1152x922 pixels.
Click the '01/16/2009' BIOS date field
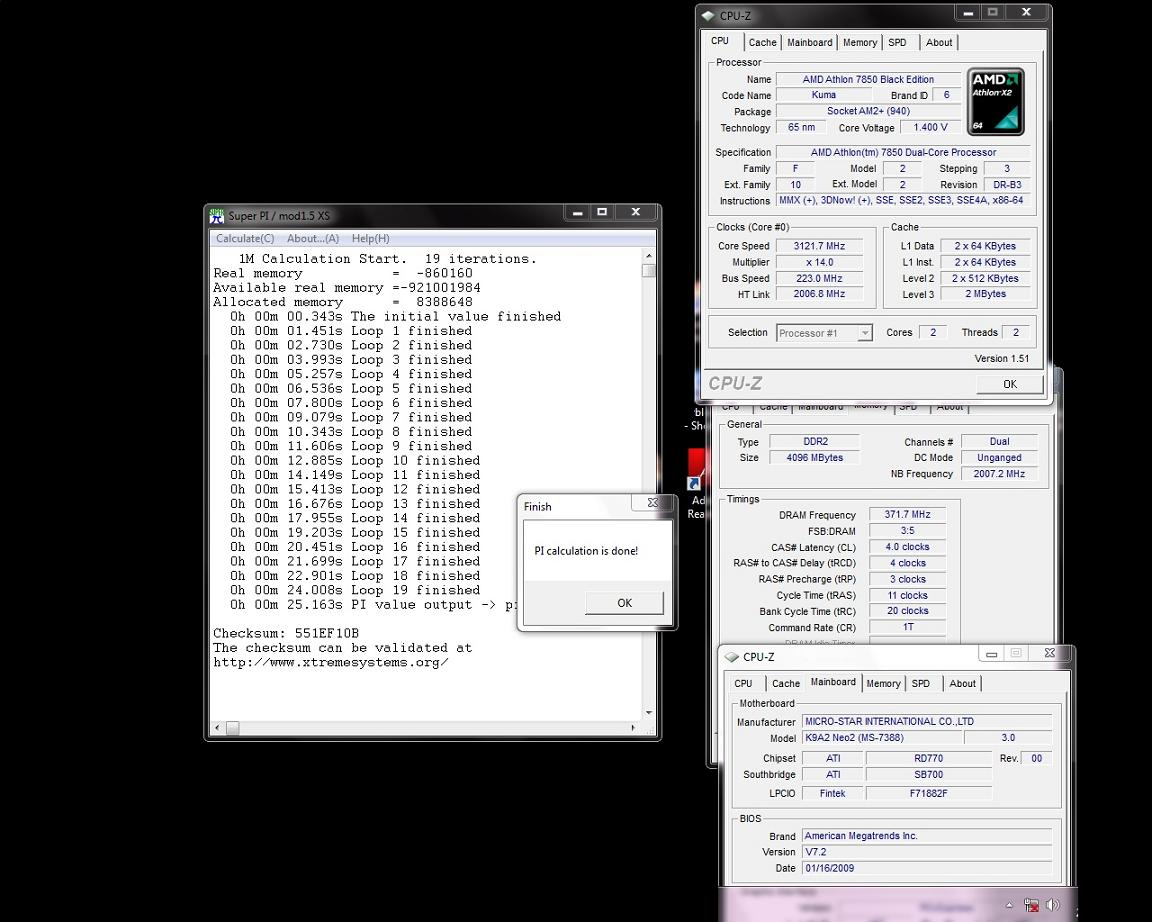(926, 868)
